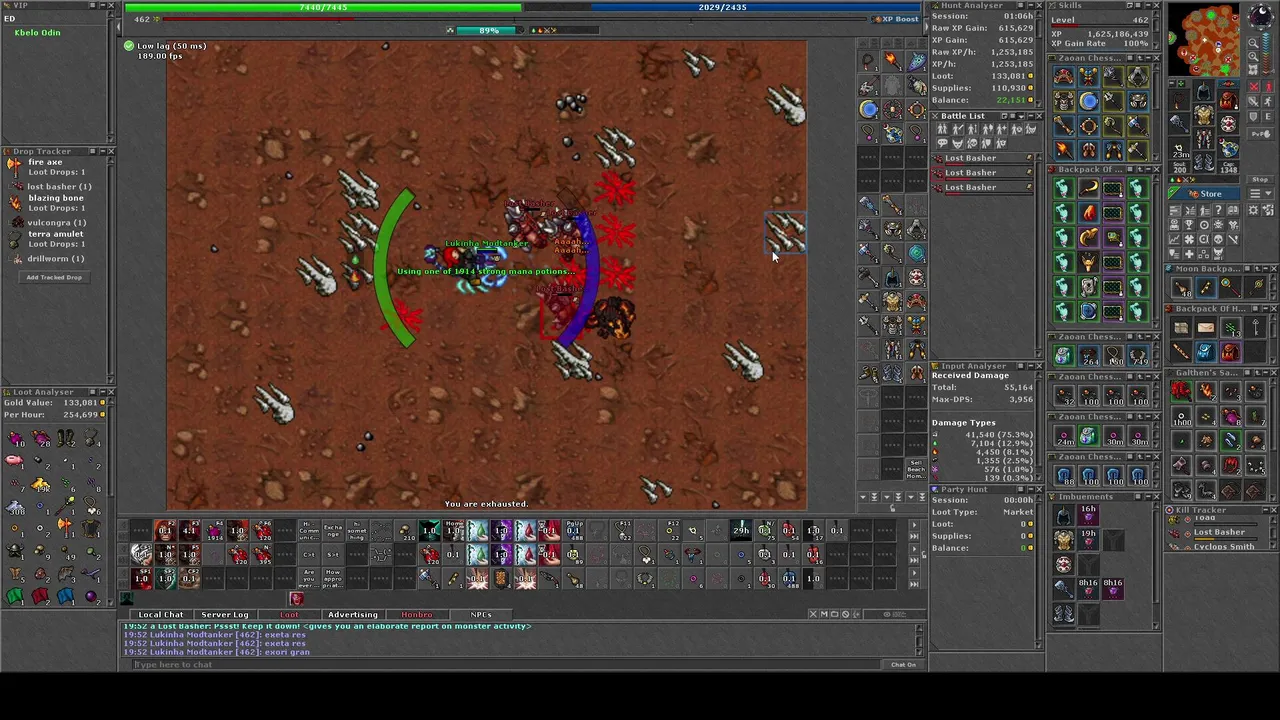Toggle the first player filter in Battle List
1280x720 pixels.
pyautogui.click(x=942, y=129)
